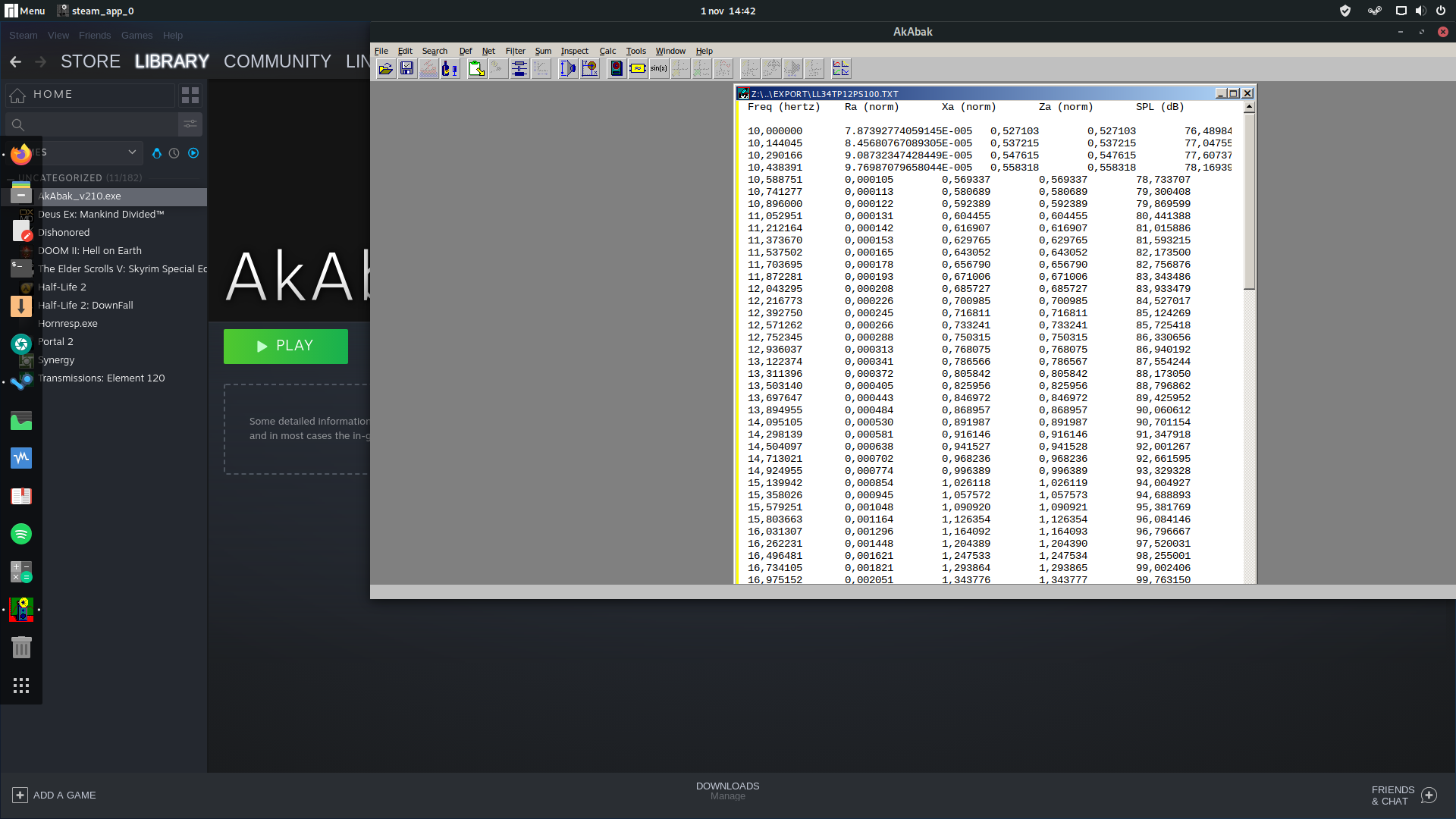Show all applications grid in dock
This screenshot has height=819, width=1456.
click(x=21, y=686)
